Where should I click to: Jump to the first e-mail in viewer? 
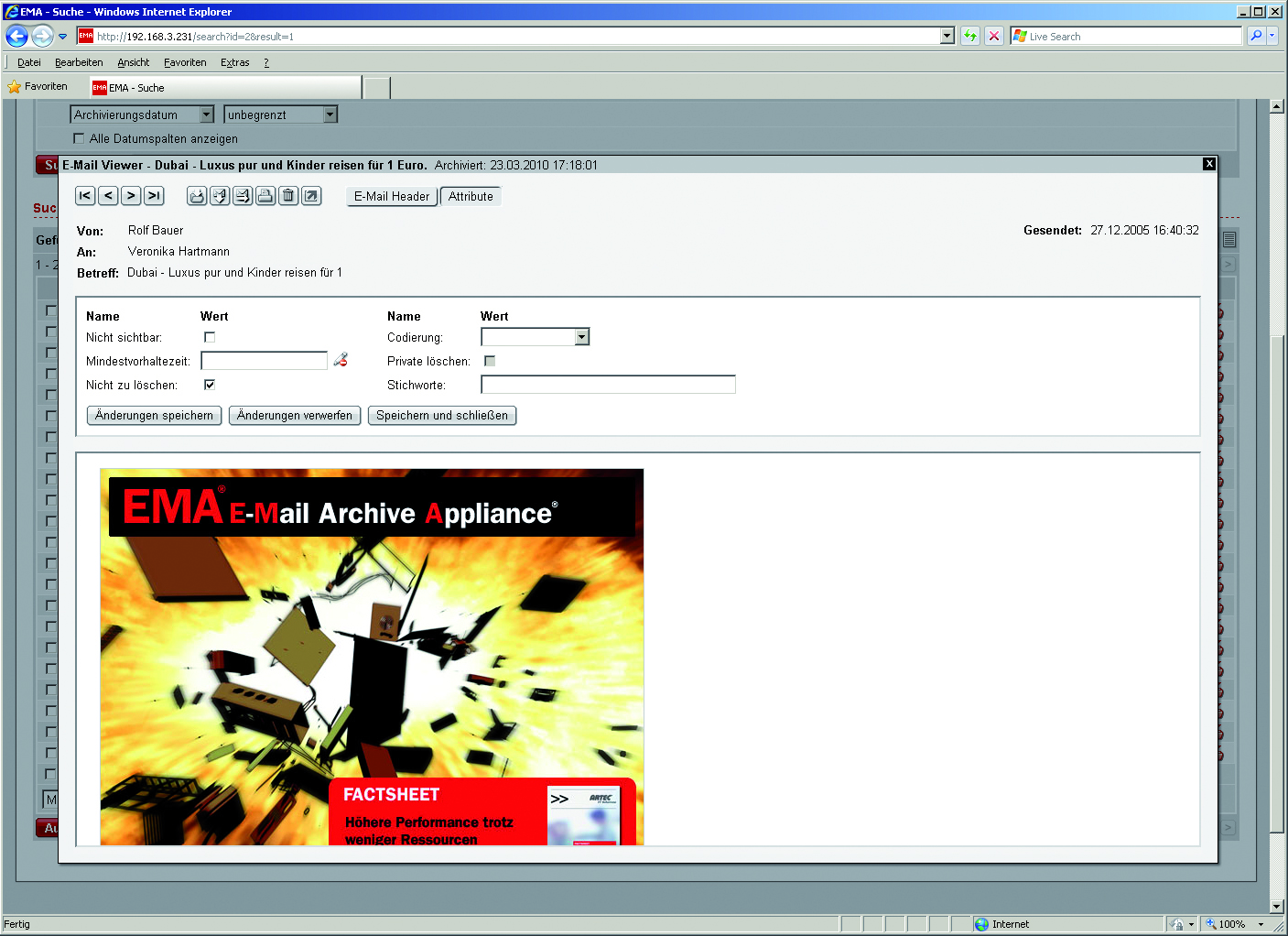85,196
